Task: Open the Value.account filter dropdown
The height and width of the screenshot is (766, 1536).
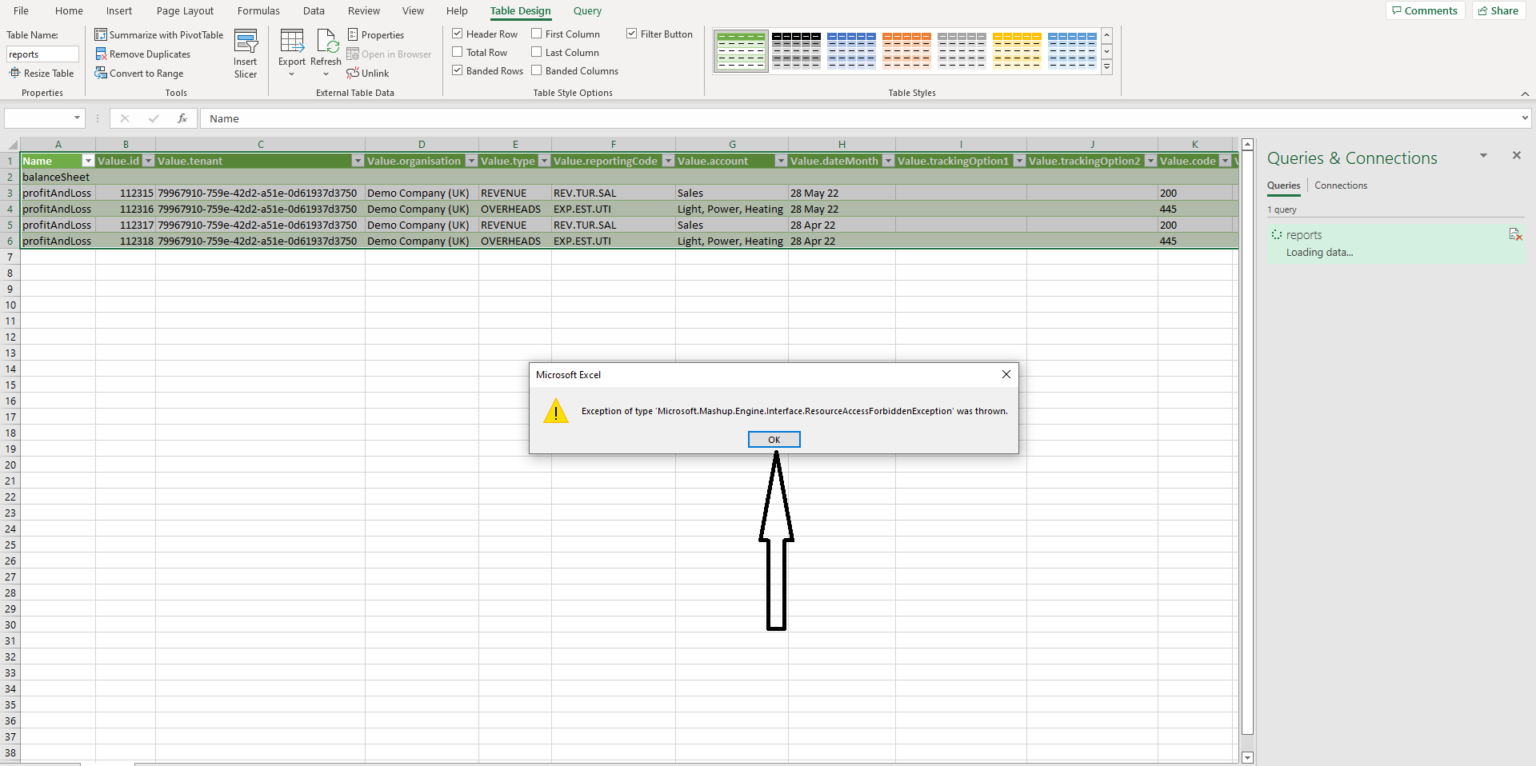Action: 781,161
